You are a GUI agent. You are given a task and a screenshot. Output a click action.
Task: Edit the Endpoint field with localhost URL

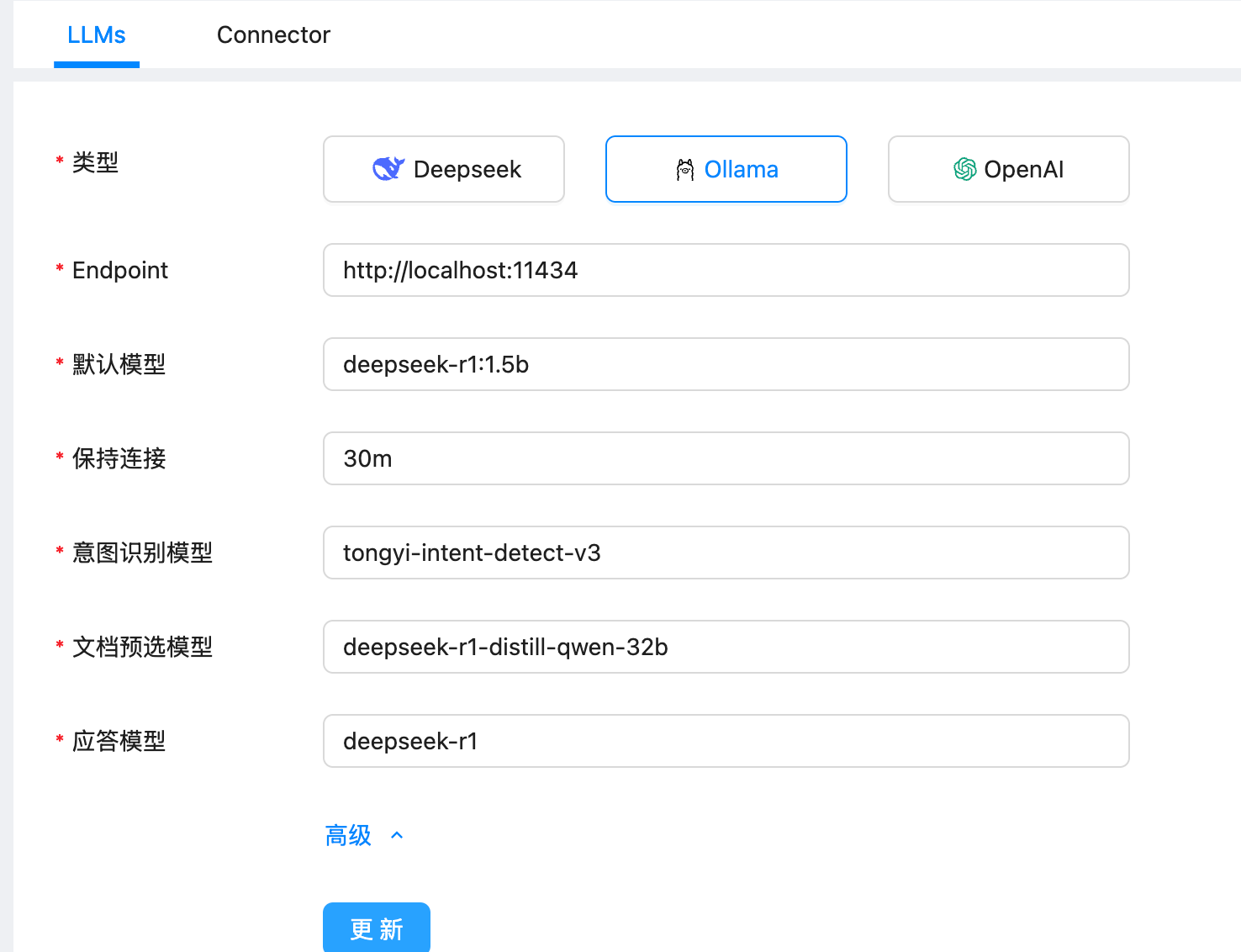point(726,270)
